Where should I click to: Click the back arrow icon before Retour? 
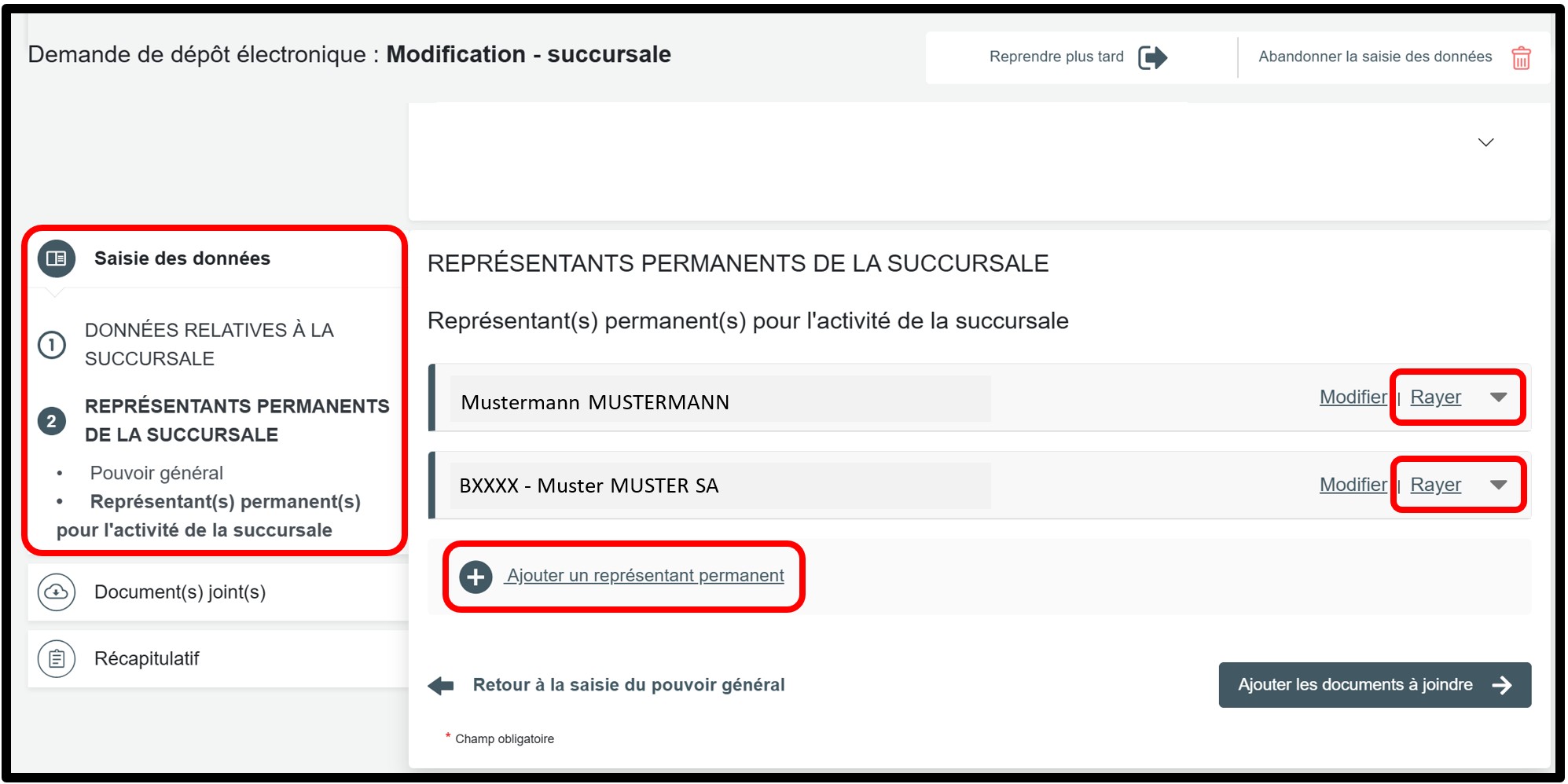tap(441, 686)
